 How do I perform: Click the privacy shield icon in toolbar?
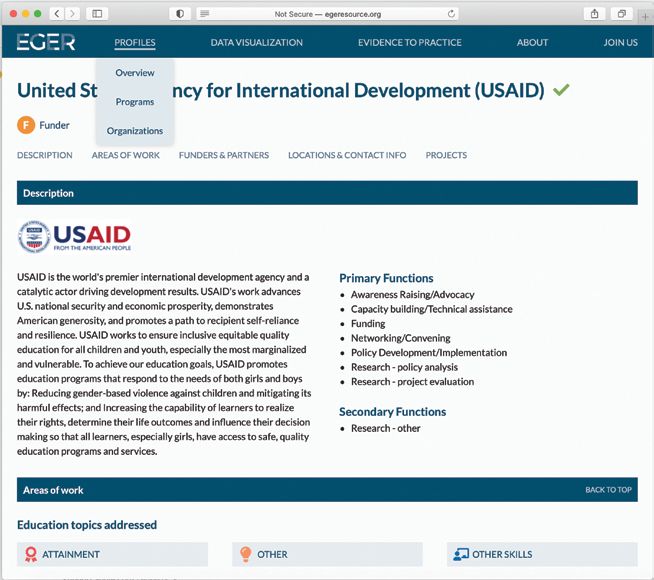coord(180,14)
